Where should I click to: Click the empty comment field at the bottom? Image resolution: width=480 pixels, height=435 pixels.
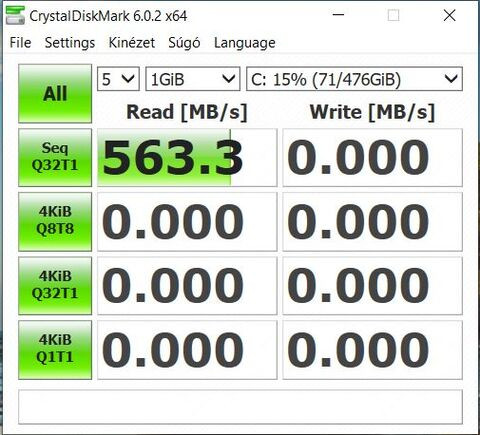point(240,407)
